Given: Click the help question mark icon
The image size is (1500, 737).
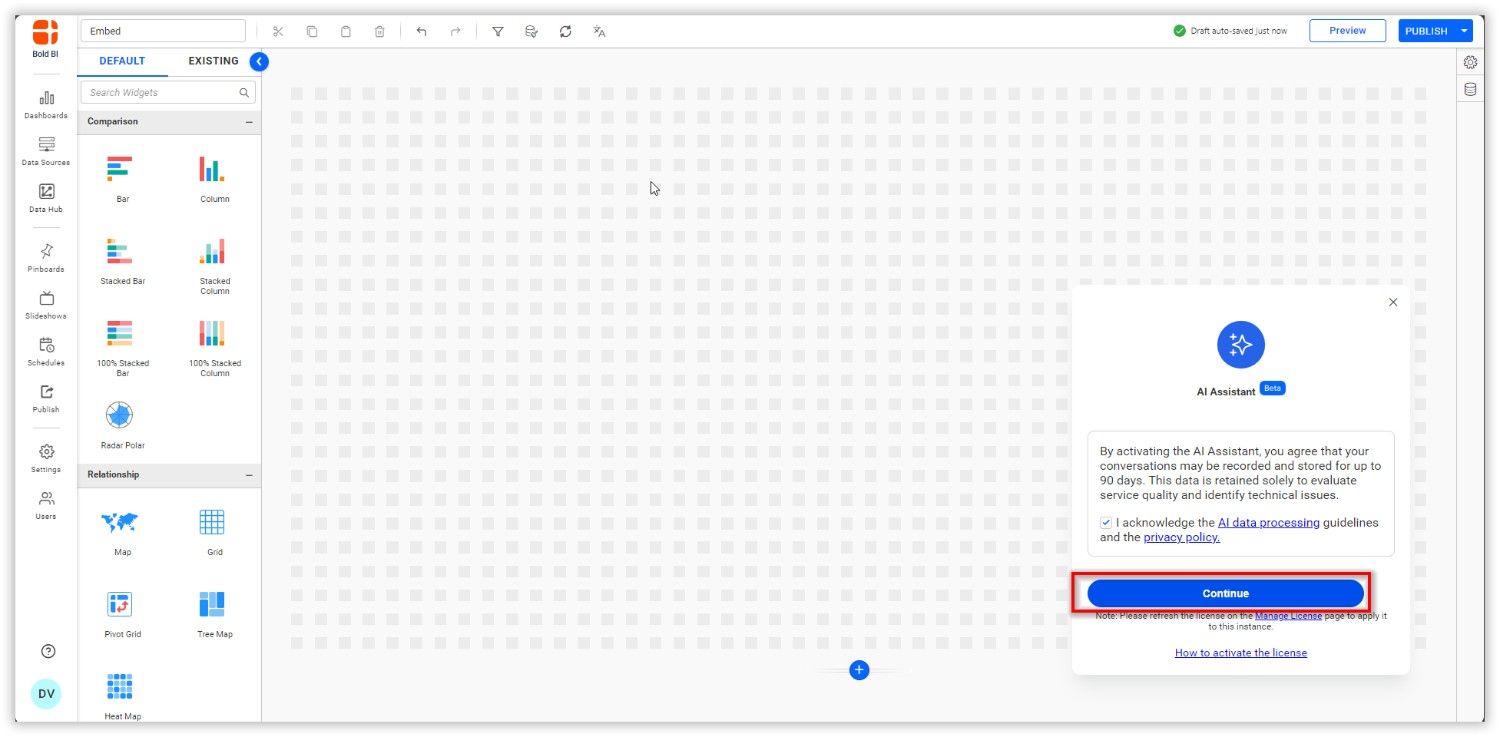Looking at the screenshot, I should (x=48, y=651).
